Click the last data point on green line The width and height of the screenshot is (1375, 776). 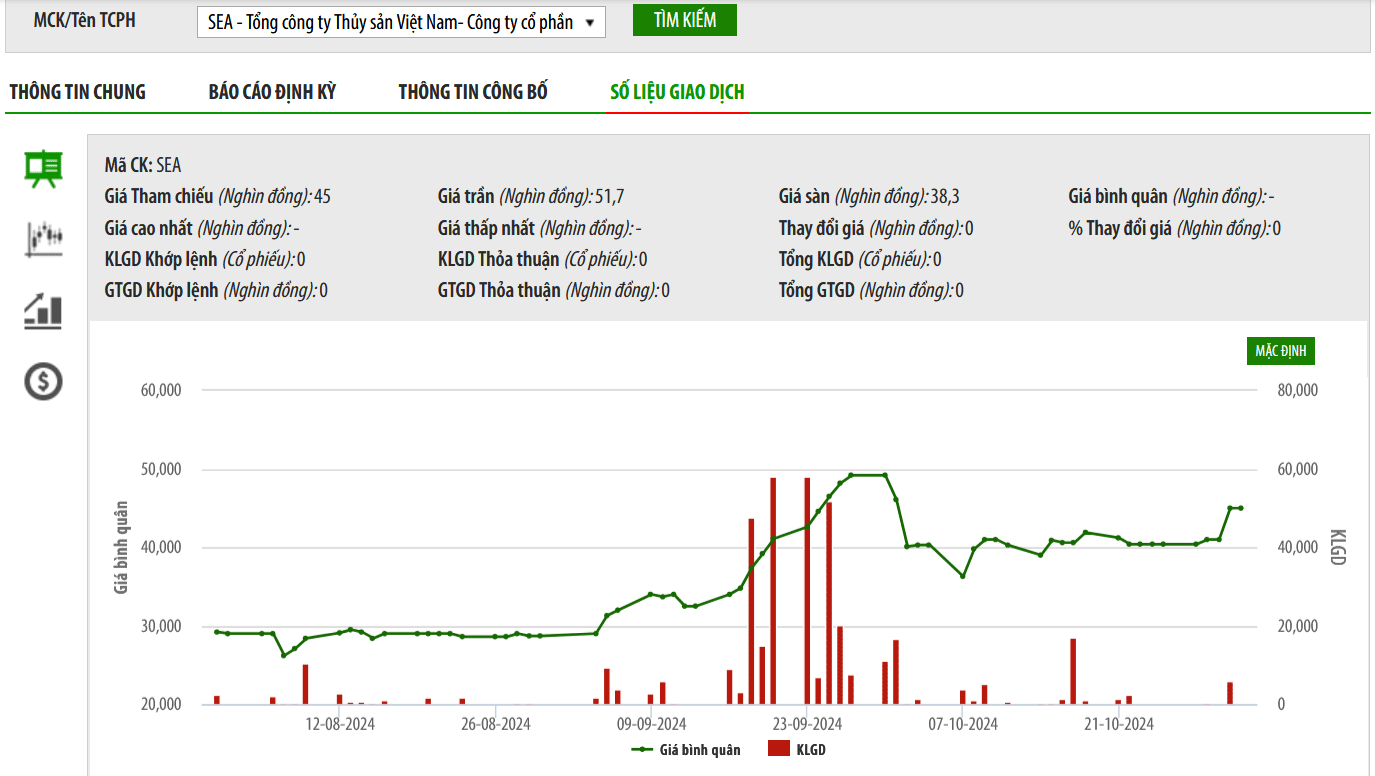point(1241,508)
